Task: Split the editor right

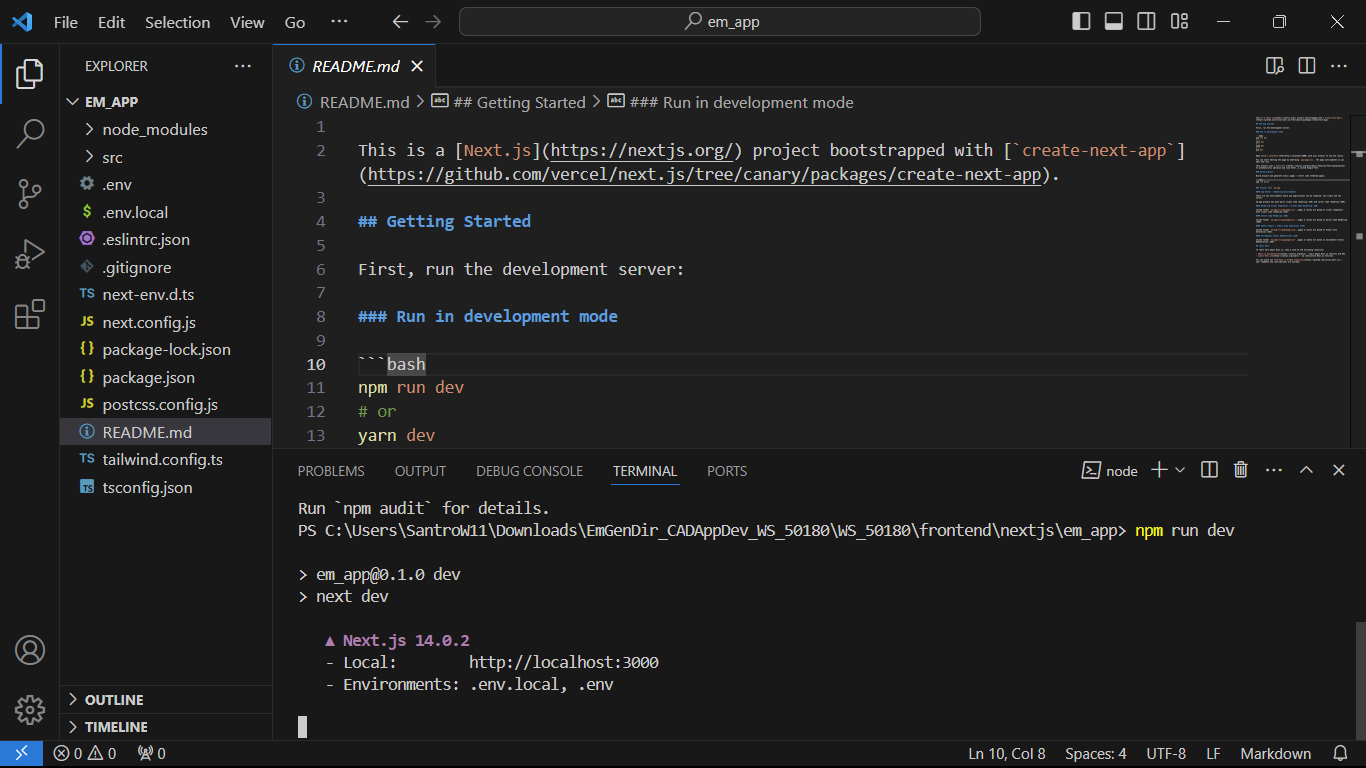Action: coord(1306,66)
